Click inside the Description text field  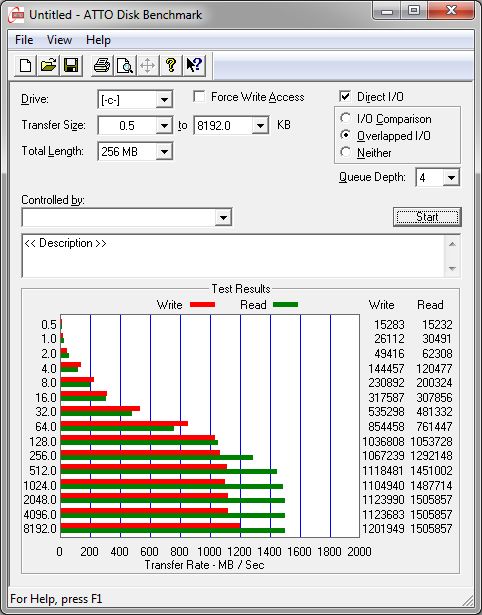234,256
